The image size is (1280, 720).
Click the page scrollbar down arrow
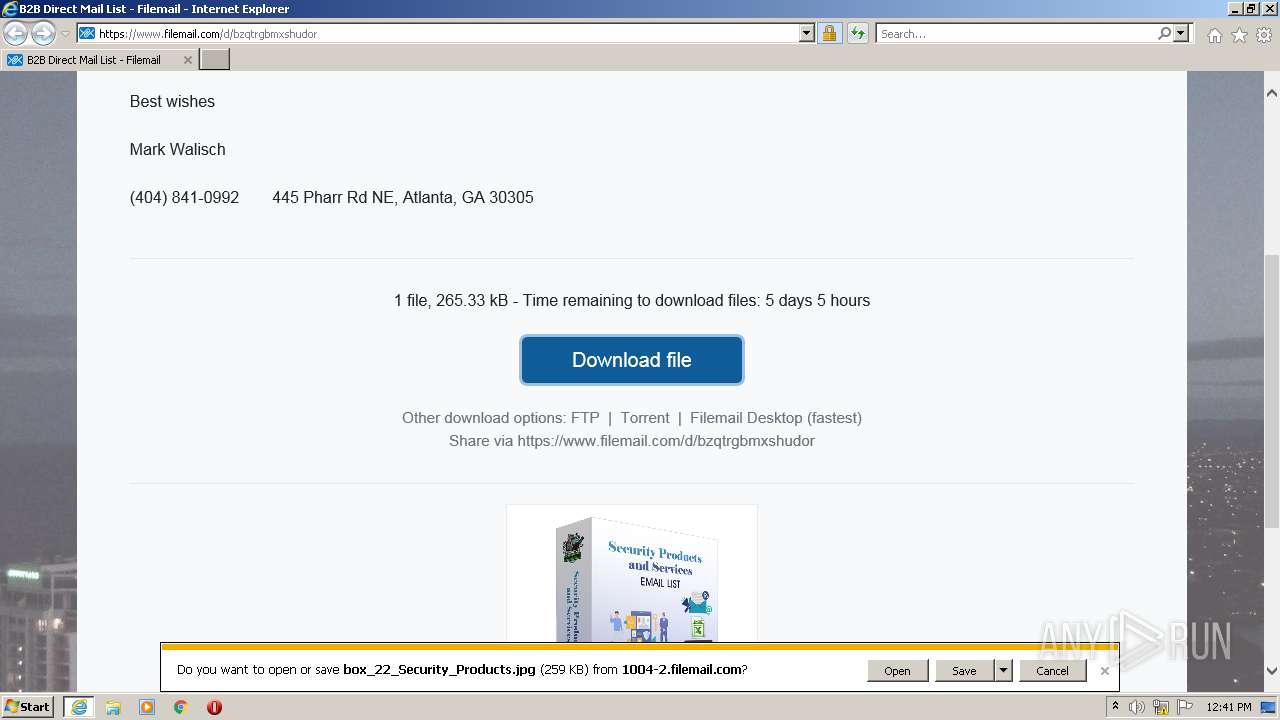(x=1272, y=671)
